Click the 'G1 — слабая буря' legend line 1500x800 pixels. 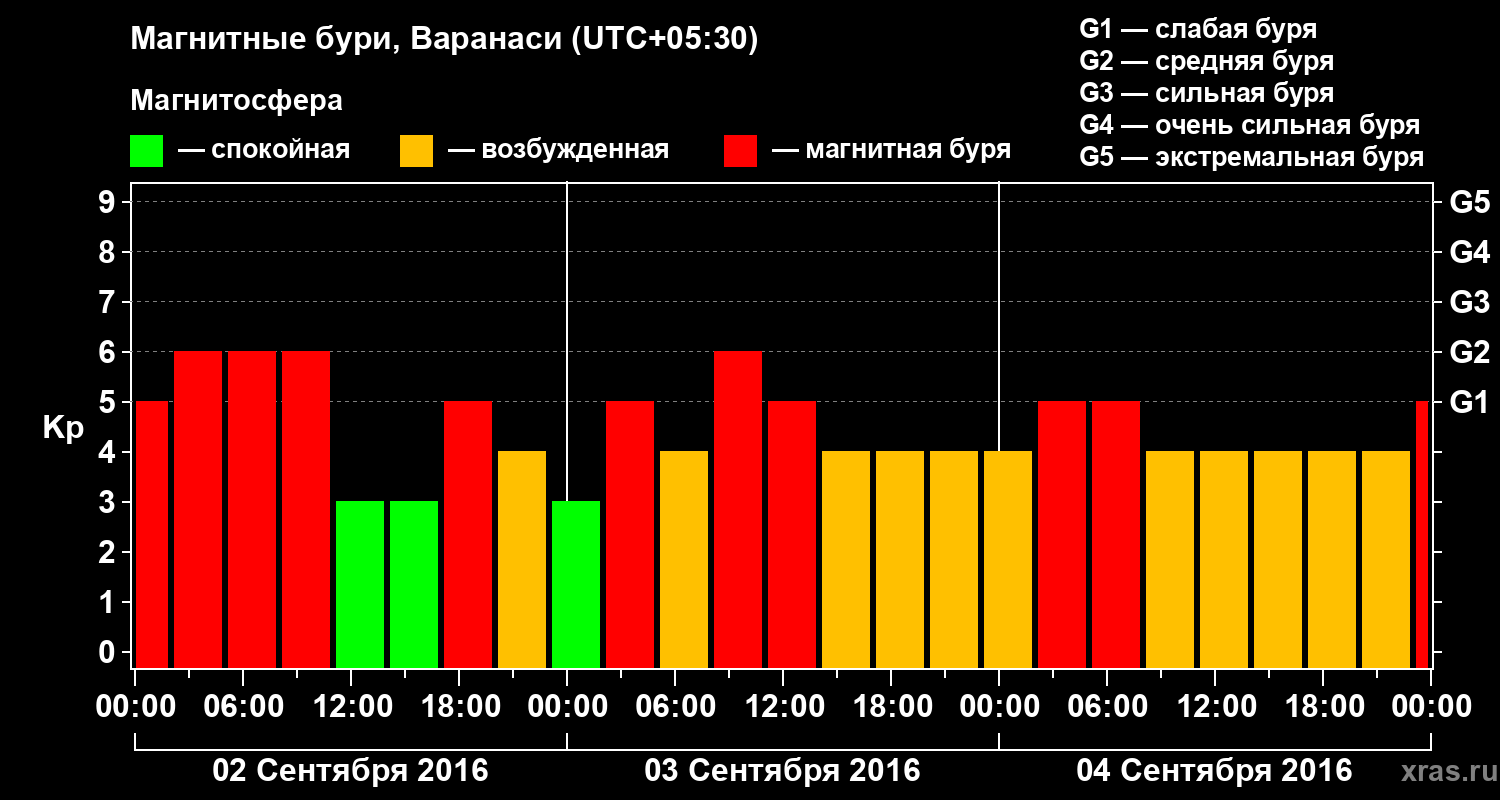pos(1198,28)
